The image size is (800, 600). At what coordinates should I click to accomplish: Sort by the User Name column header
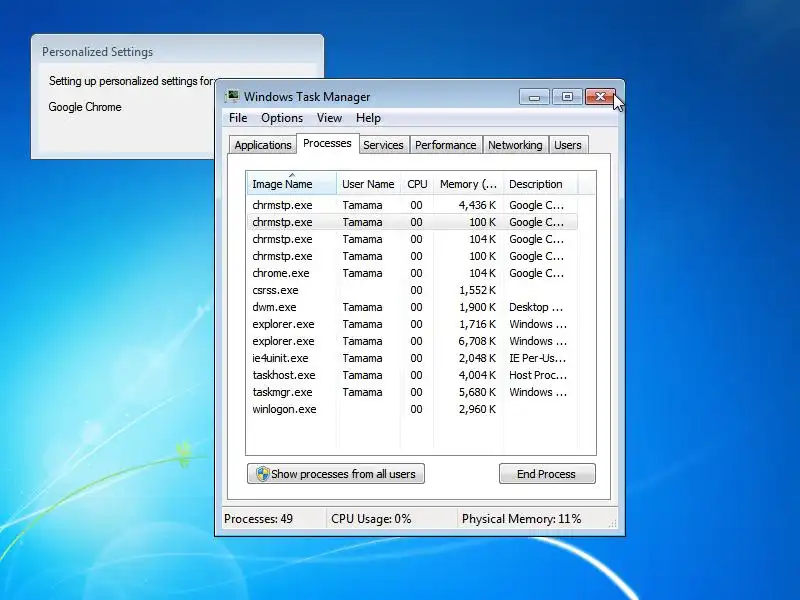(x=368, y=184)
